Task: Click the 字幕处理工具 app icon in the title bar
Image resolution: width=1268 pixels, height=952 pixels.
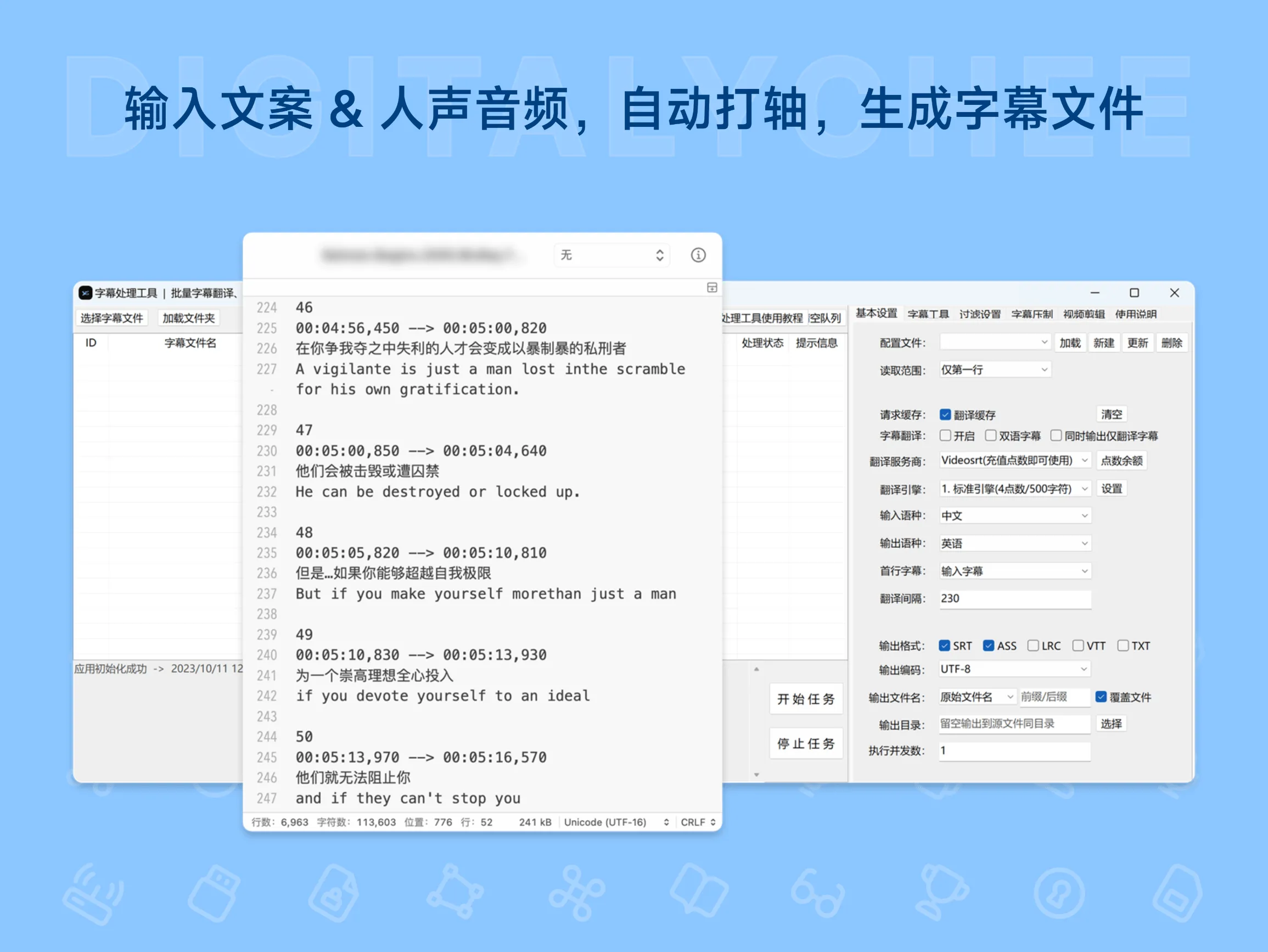Action: pyautogui.click(x=85, y=293)
